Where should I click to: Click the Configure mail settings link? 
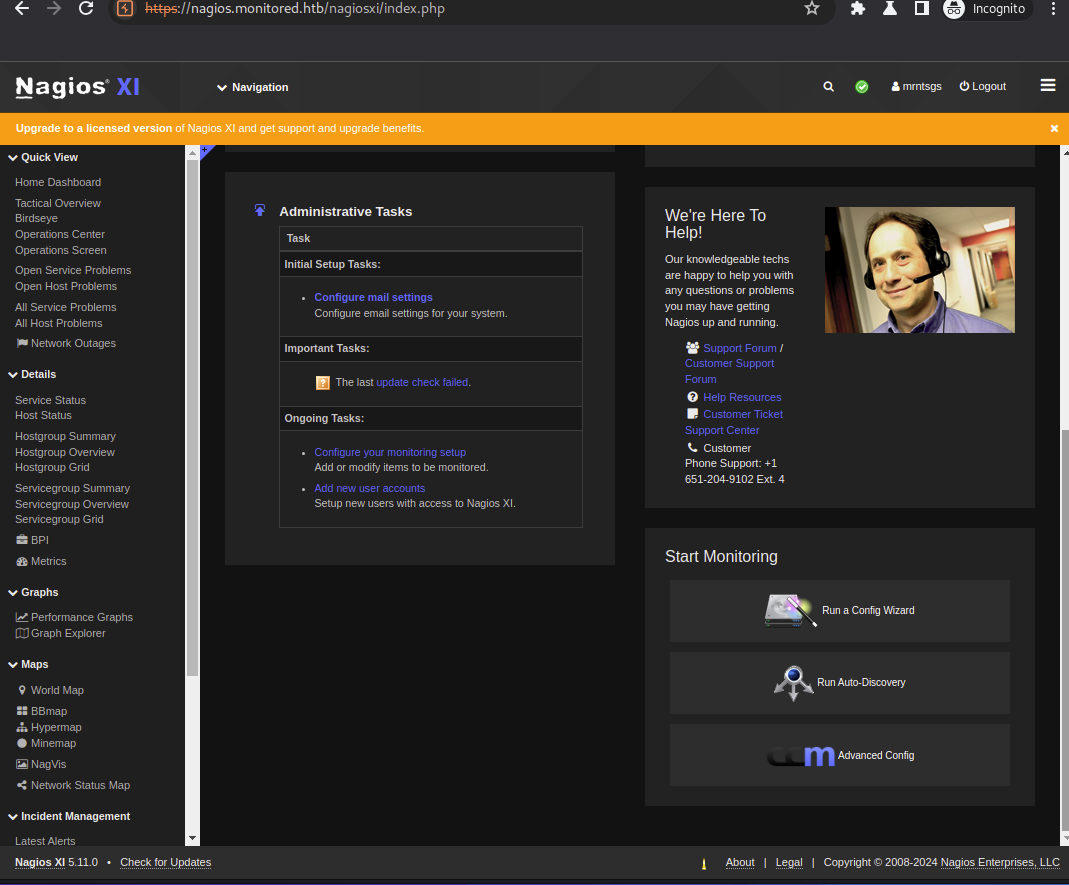click(x=373, y=297)
